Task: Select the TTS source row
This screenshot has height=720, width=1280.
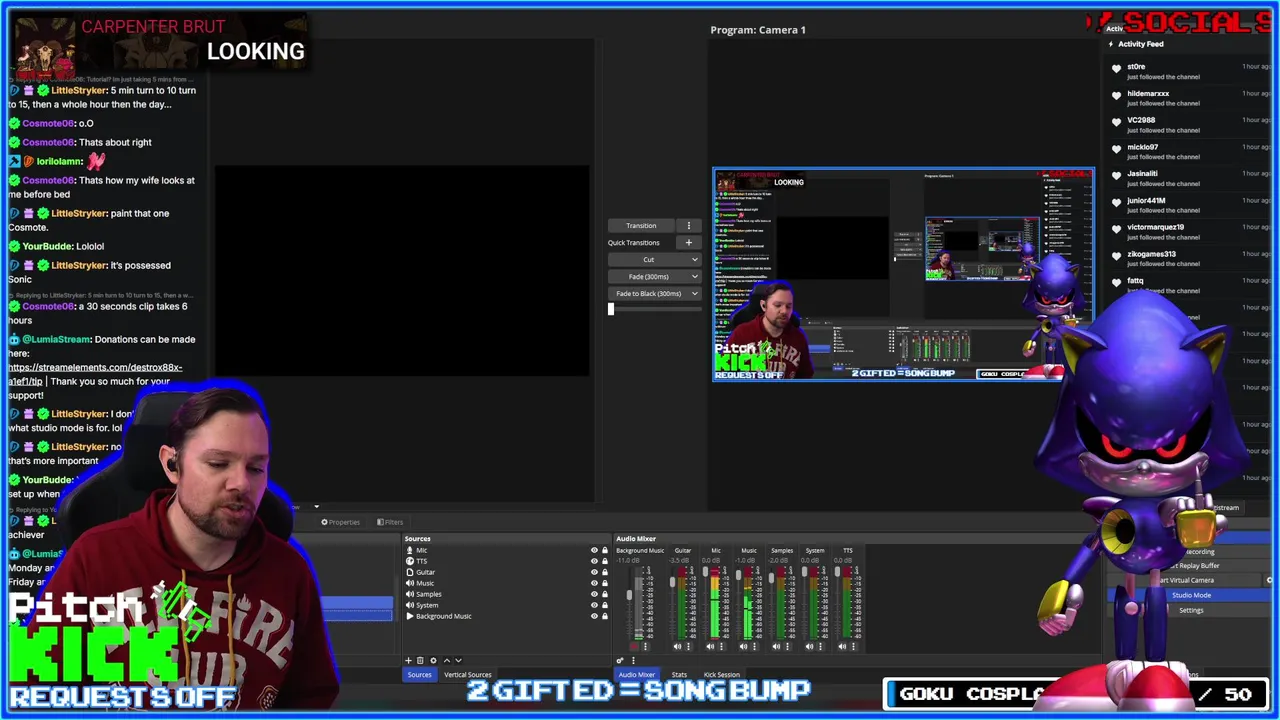Action: click(x=505, y=561)
